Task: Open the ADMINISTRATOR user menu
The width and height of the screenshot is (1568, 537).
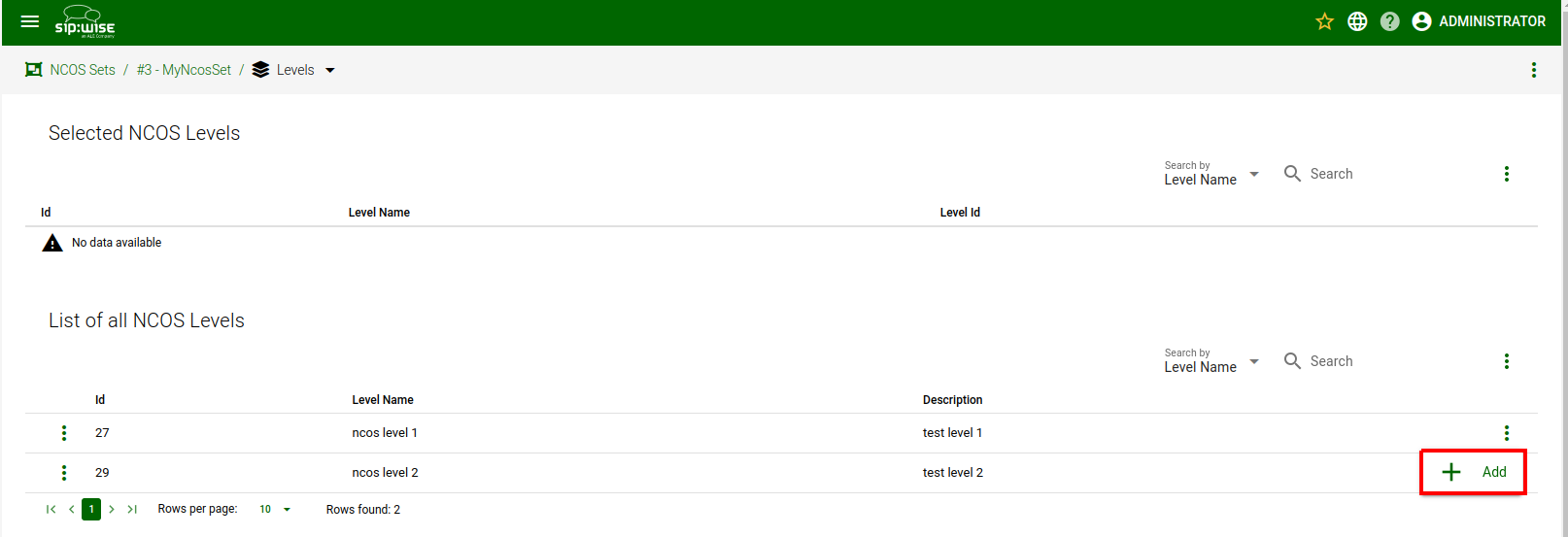Action: [x=1479, y=21]
